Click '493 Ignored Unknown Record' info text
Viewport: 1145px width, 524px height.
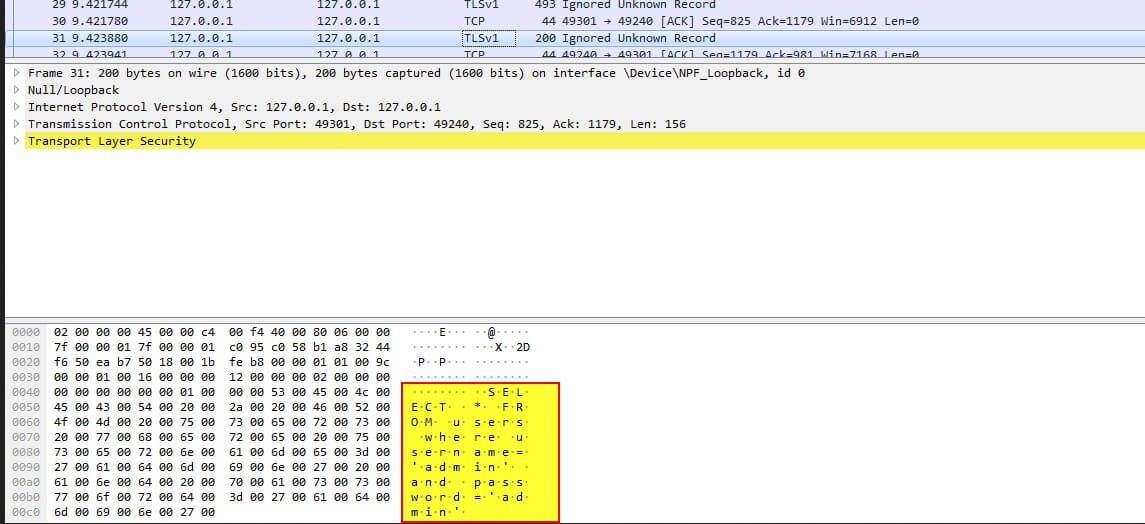[625, 4]
